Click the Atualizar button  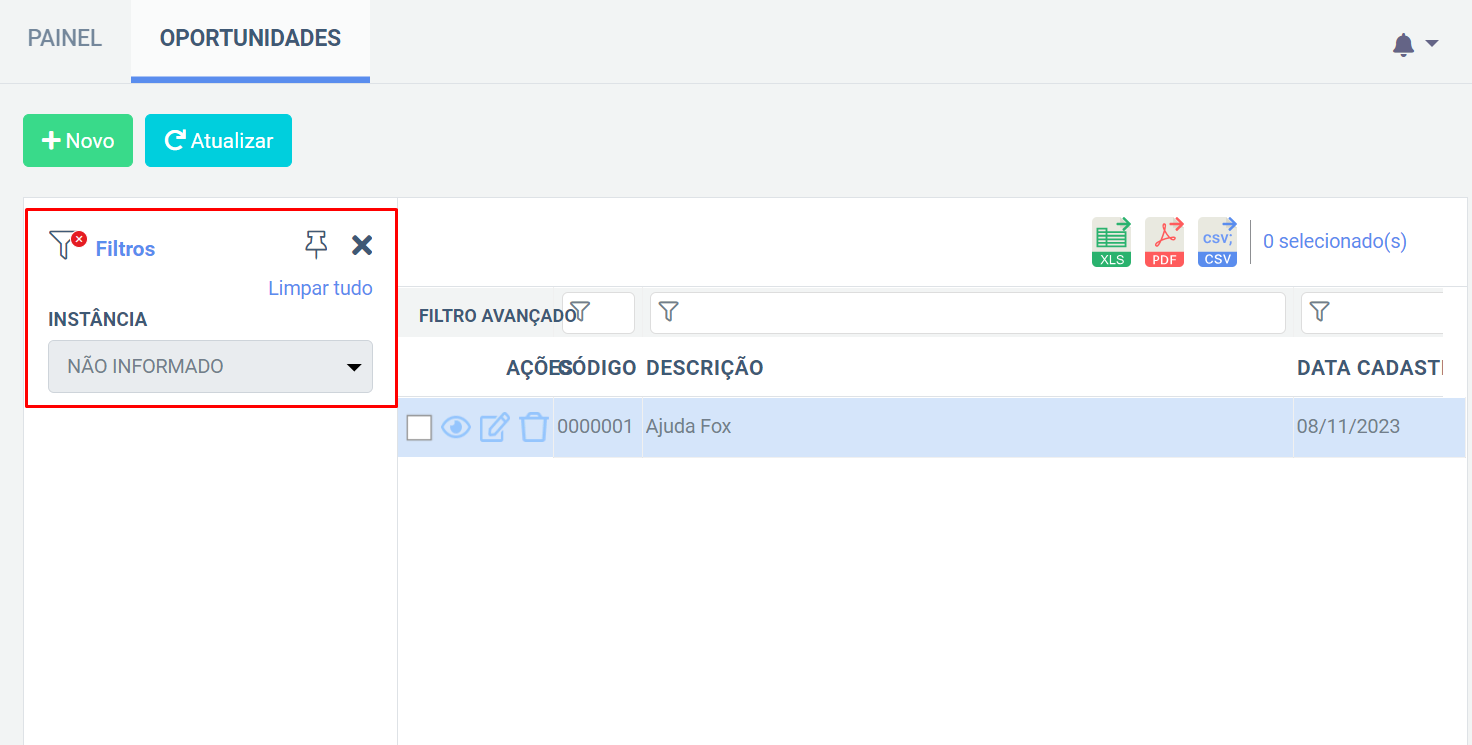pos(218,141)
